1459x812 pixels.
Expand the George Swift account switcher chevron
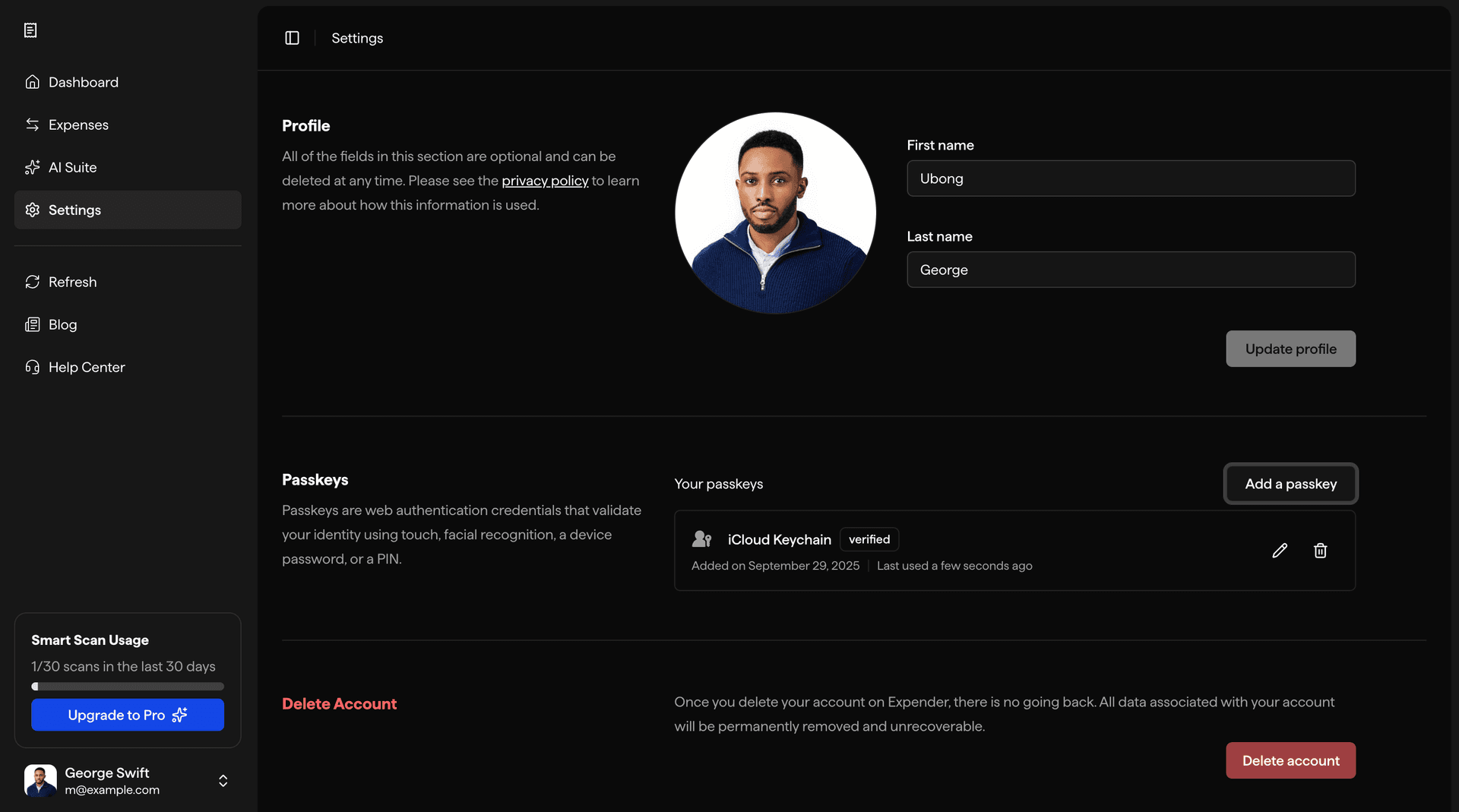pos(223,781)
